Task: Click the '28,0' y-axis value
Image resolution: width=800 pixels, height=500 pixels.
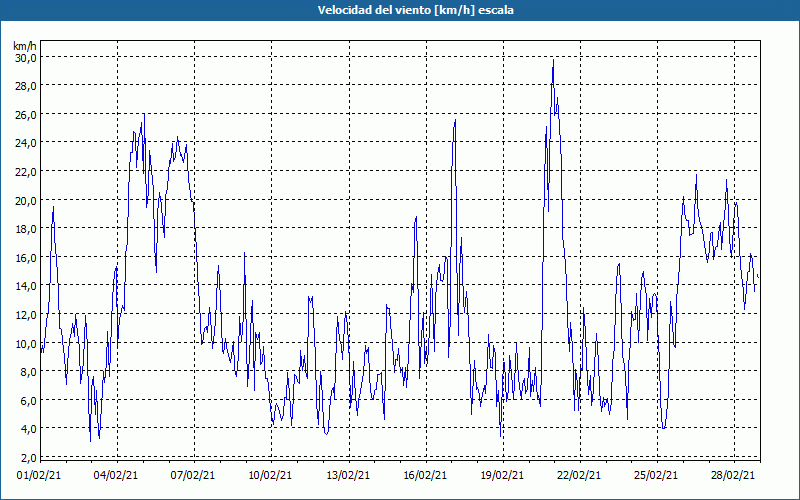Action: click(x=26, y=86)
